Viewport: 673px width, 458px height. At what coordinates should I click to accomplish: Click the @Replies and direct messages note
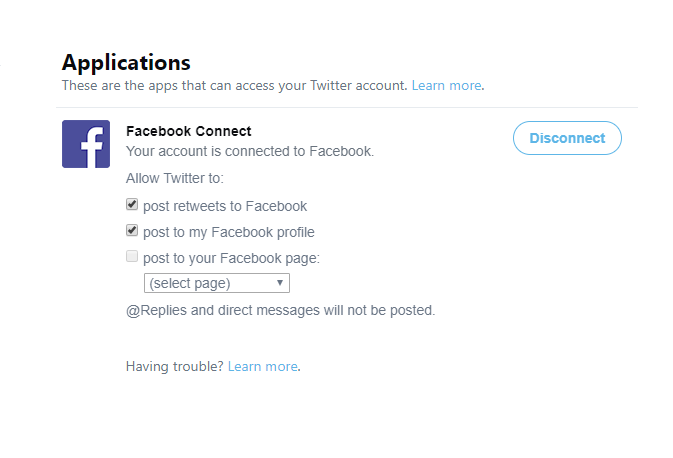point(280,310)
